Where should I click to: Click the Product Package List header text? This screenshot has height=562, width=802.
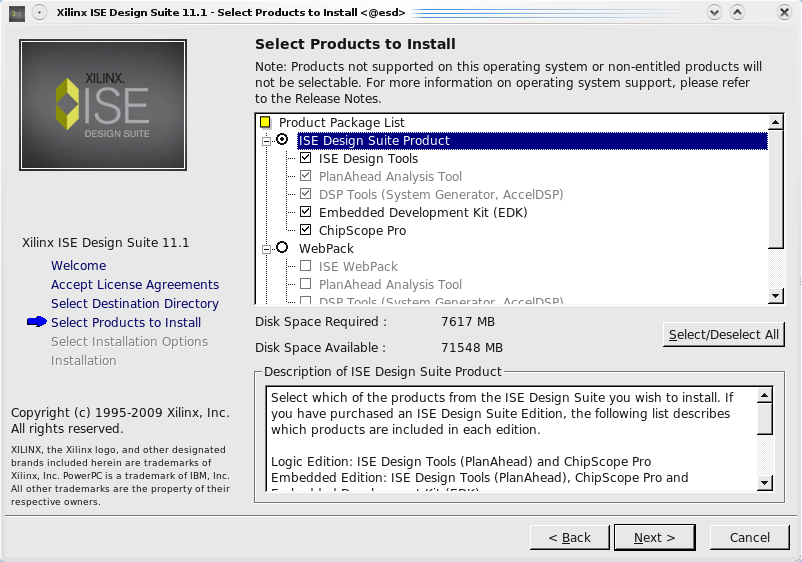point(342,123)
